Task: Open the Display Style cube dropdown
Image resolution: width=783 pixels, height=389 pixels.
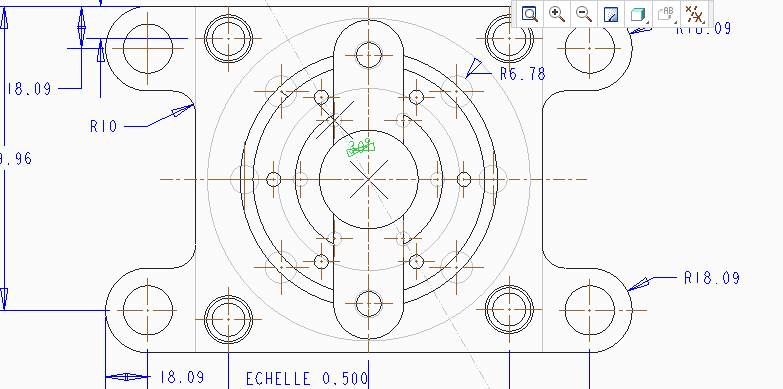Action: tap(639, 14)
